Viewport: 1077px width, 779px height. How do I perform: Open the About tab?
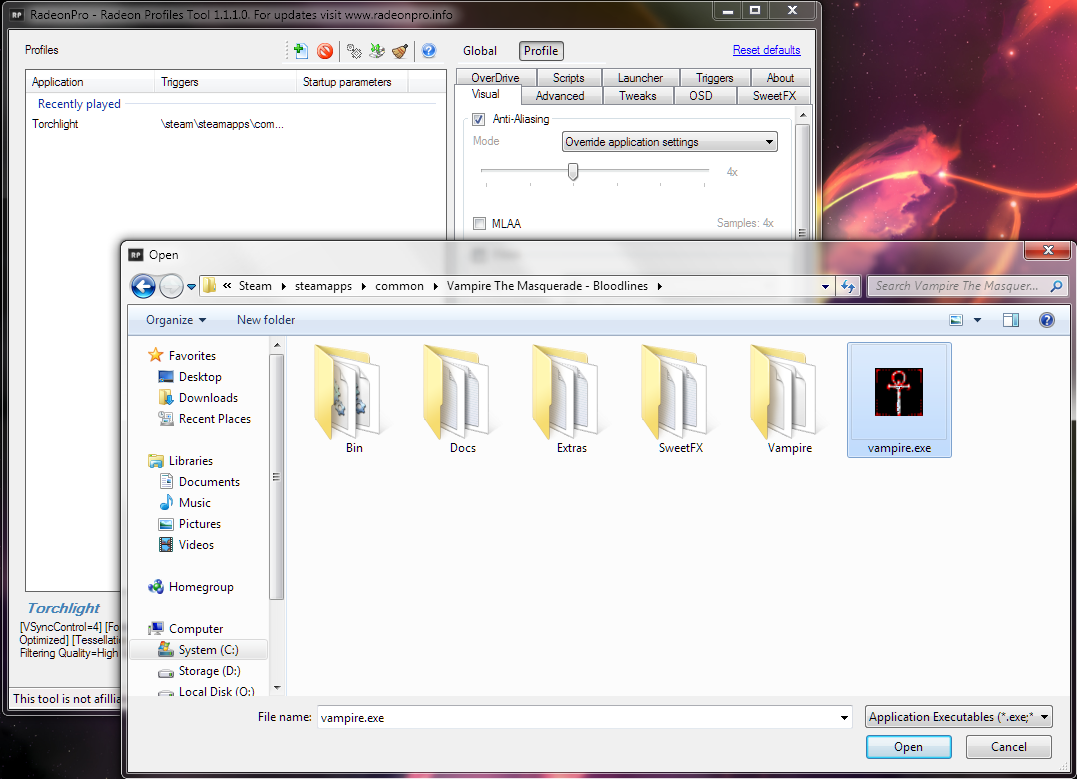(780, 78)
